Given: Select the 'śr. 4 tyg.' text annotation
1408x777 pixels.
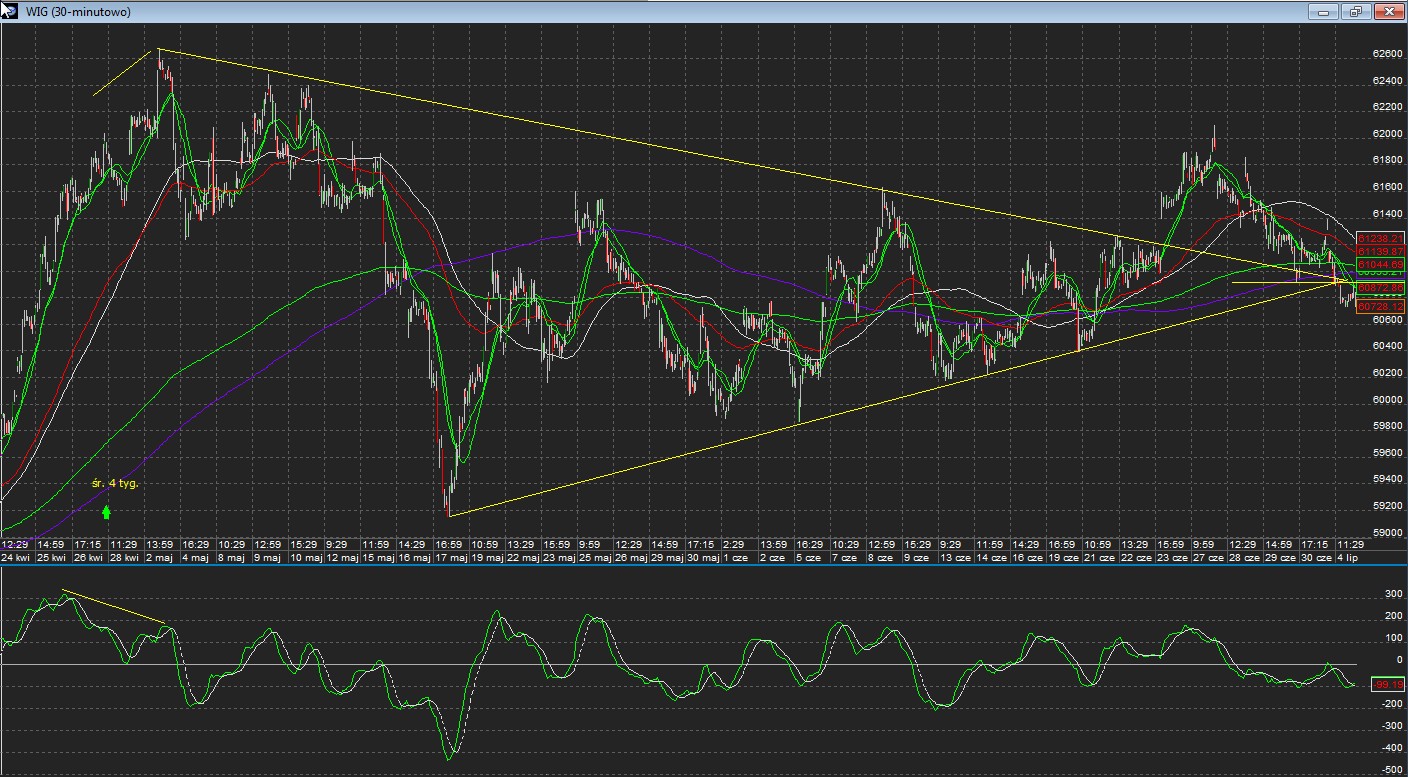Looking at the screenshot, I should click(x=114, y=483).
